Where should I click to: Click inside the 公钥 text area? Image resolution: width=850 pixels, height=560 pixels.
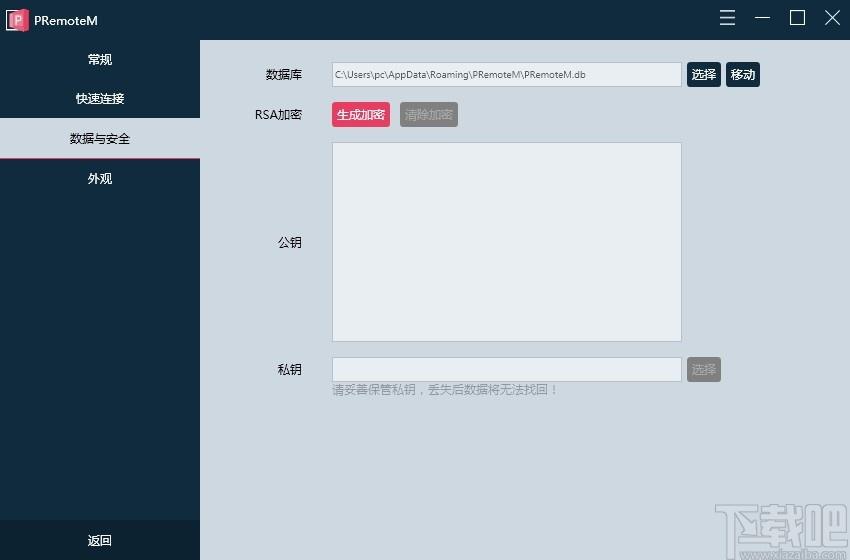pyautogui.click(x=506, y=242)
